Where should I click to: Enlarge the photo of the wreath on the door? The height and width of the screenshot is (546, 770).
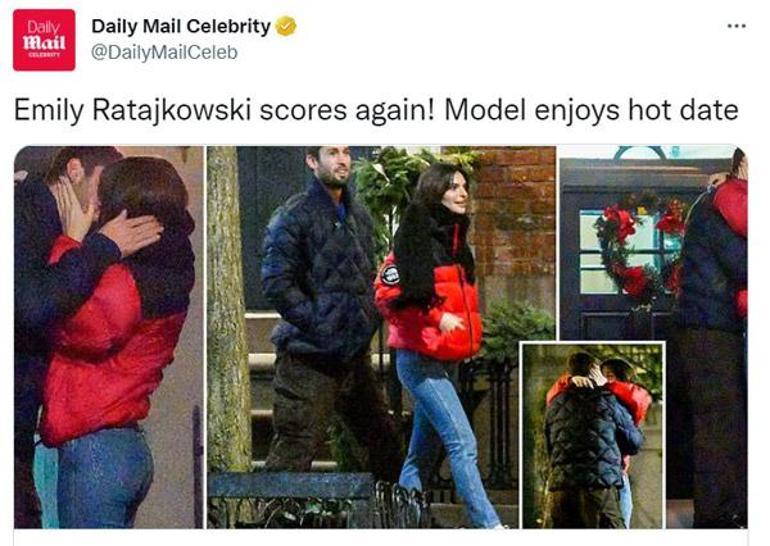coord(653,243)
